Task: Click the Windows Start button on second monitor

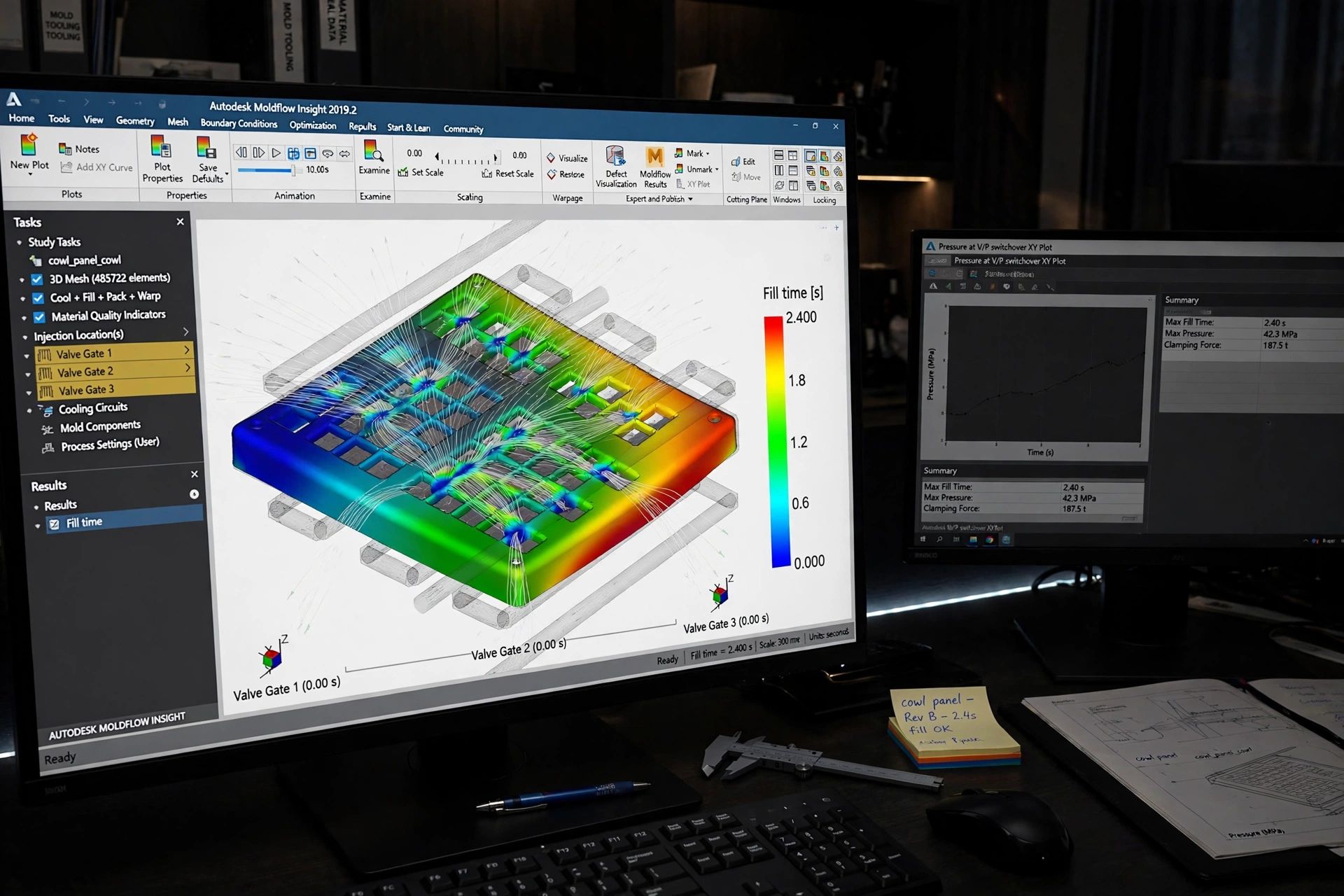Action: (x=923, y=539)
